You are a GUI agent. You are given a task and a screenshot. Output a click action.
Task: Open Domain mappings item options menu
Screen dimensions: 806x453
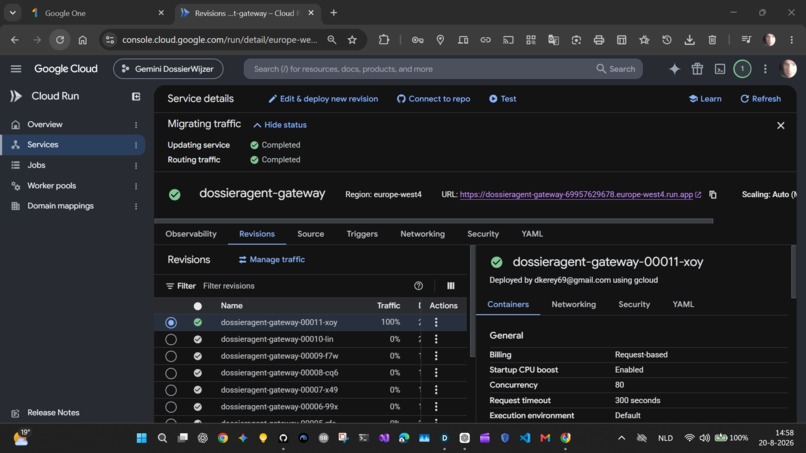tap(136, 206)
